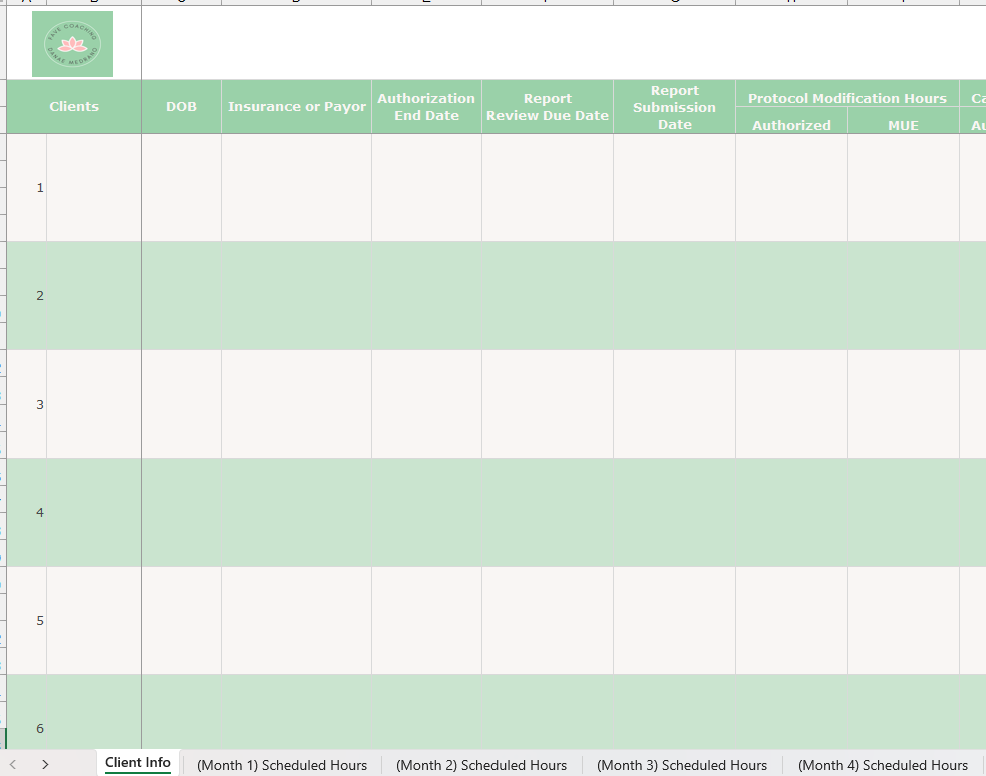Select the client name cell in row 5
The height and width of the screenshot is (776, 986).
tap(93, 620)
